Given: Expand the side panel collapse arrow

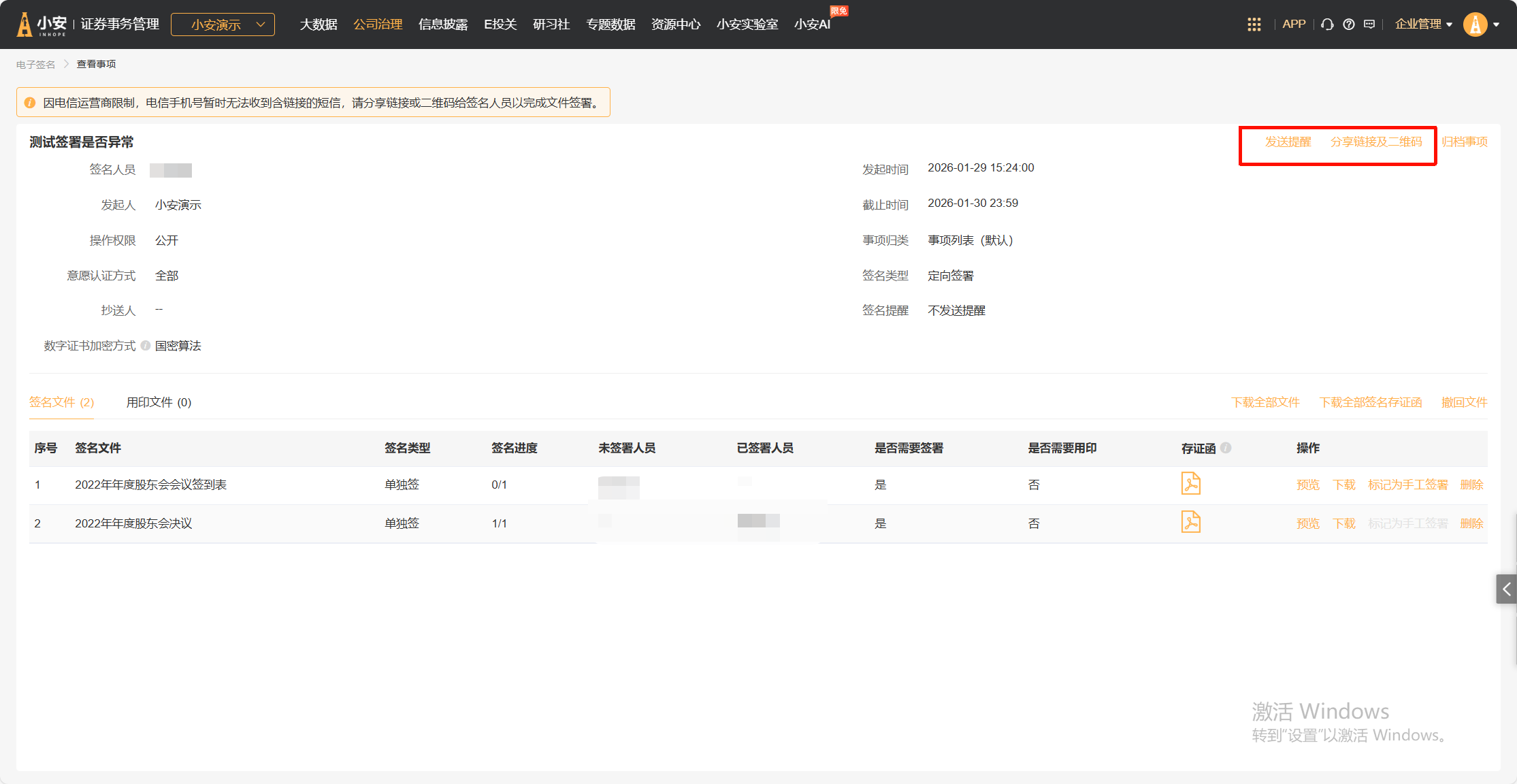Looking at the screenshot, I should click(x=1506, y=589).
